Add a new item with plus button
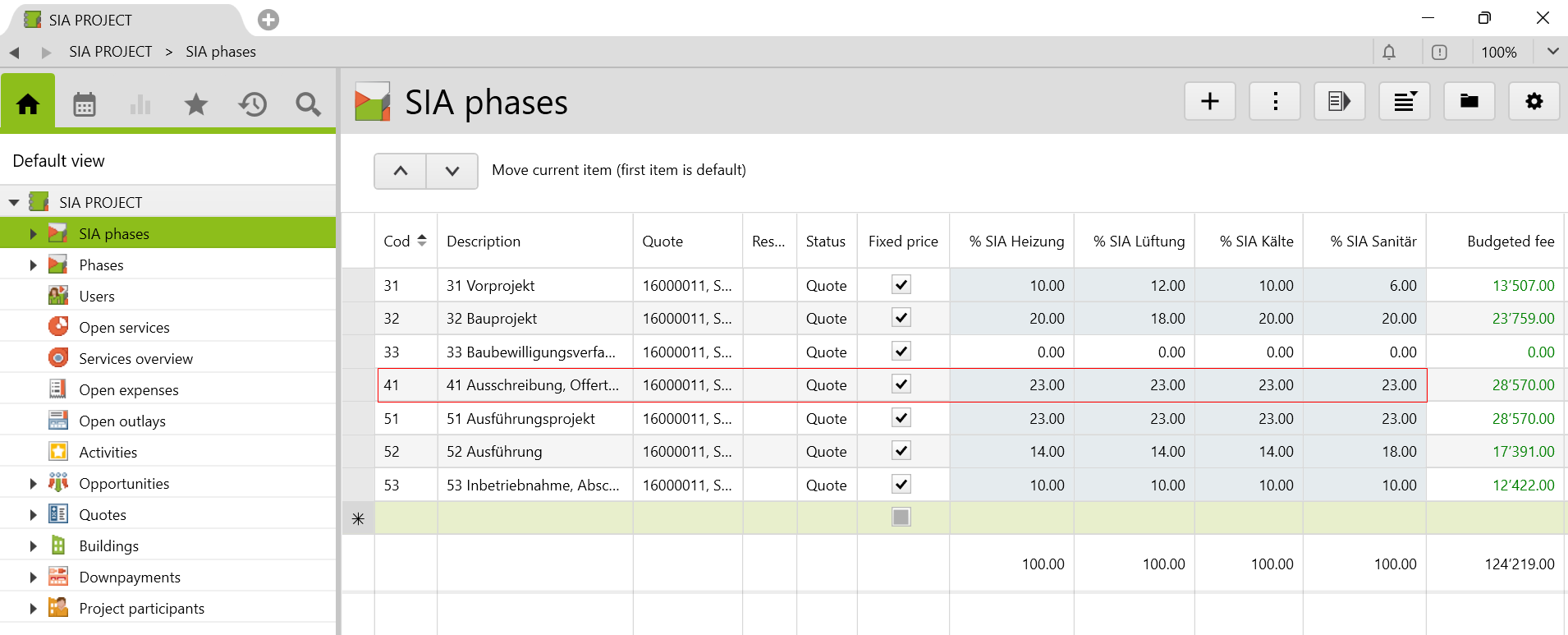Viewport: 1568px width, 635px height. [1209, 102]
